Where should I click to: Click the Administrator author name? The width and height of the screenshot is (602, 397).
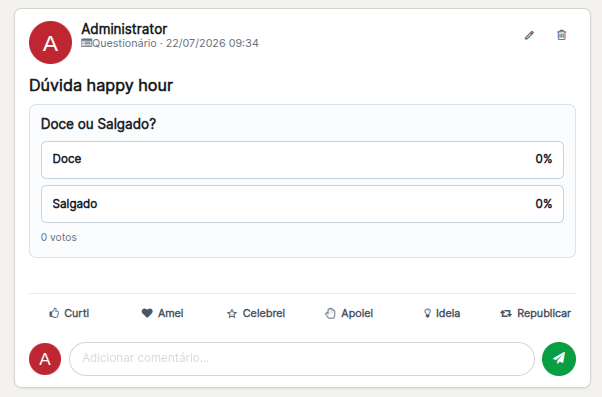point(124,29)
